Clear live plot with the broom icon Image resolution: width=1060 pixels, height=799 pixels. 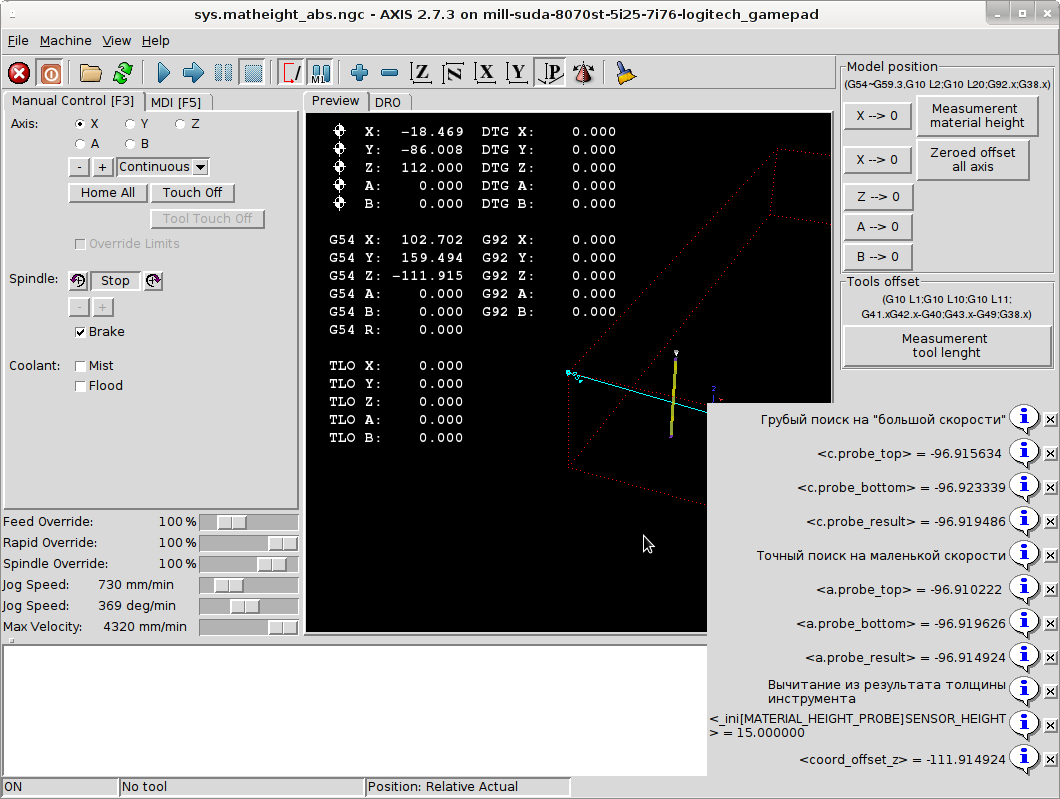pyautogui.click(x=626, y=73)
